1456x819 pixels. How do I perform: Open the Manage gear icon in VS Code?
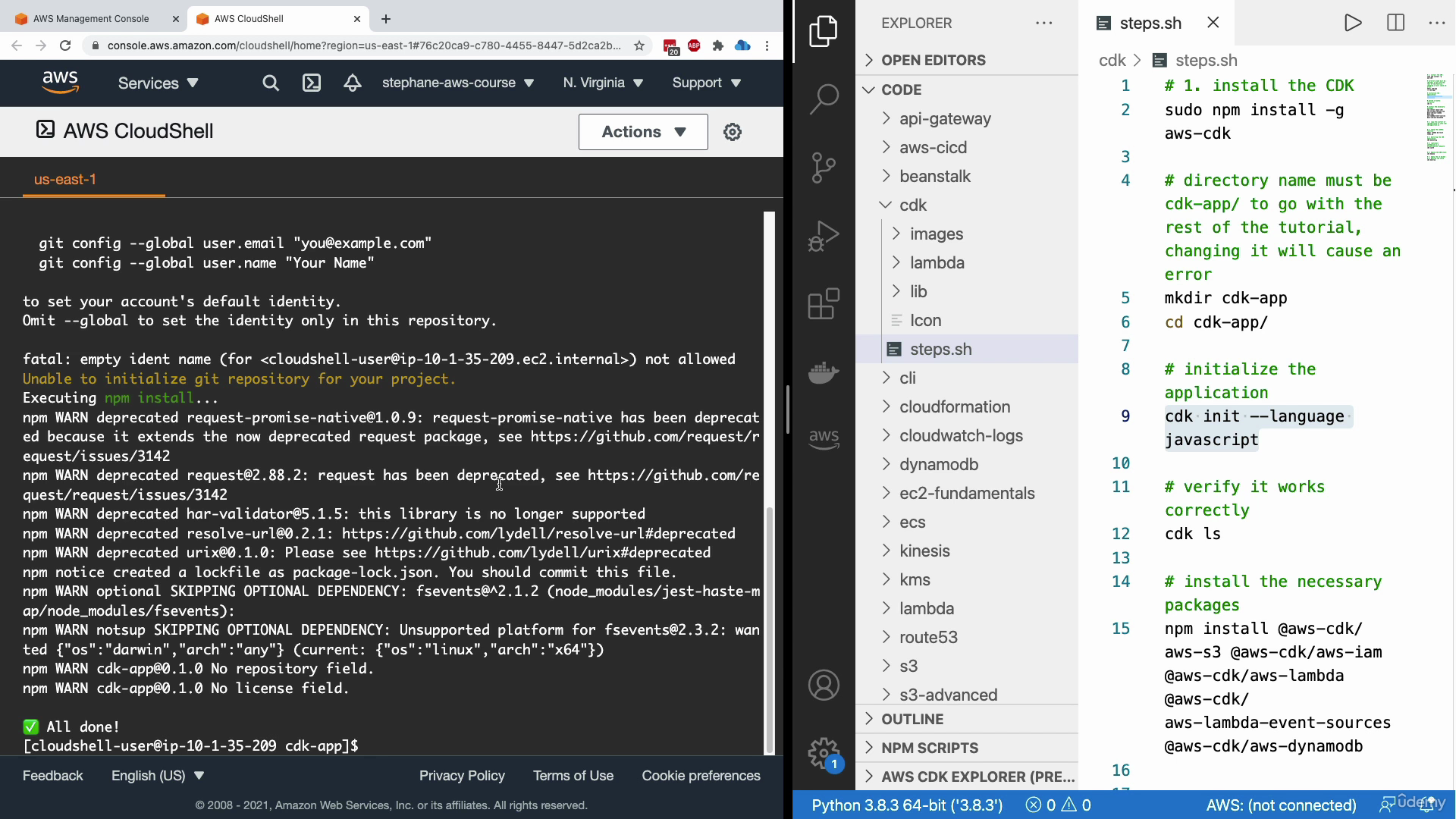(824, 753)
